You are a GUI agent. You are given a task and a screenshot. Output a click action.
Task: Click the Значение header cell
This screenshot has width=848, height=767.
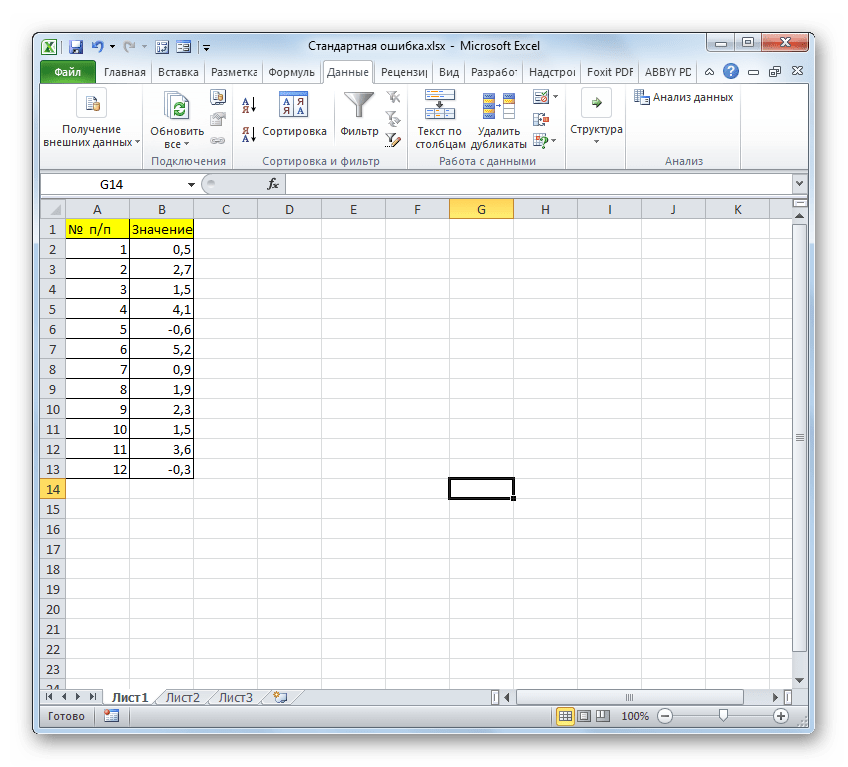(x=162, y=229)
